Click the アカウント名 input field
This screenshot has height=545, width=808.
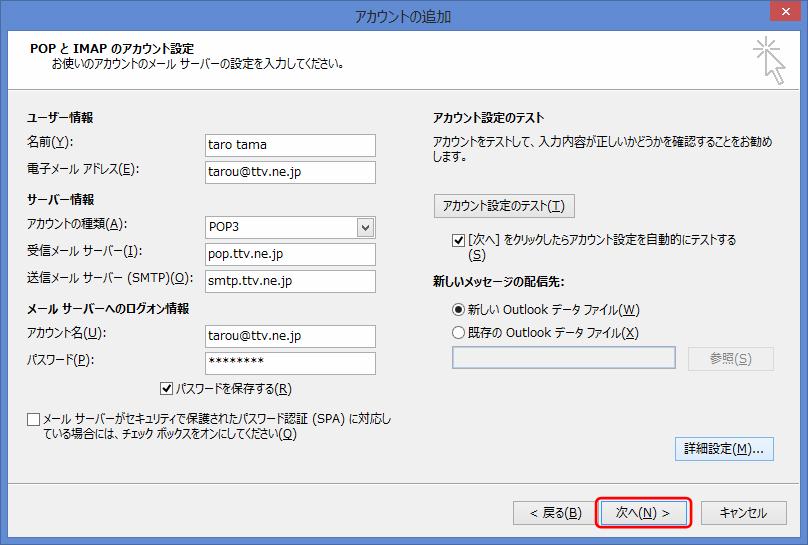(x=289, y=336)
